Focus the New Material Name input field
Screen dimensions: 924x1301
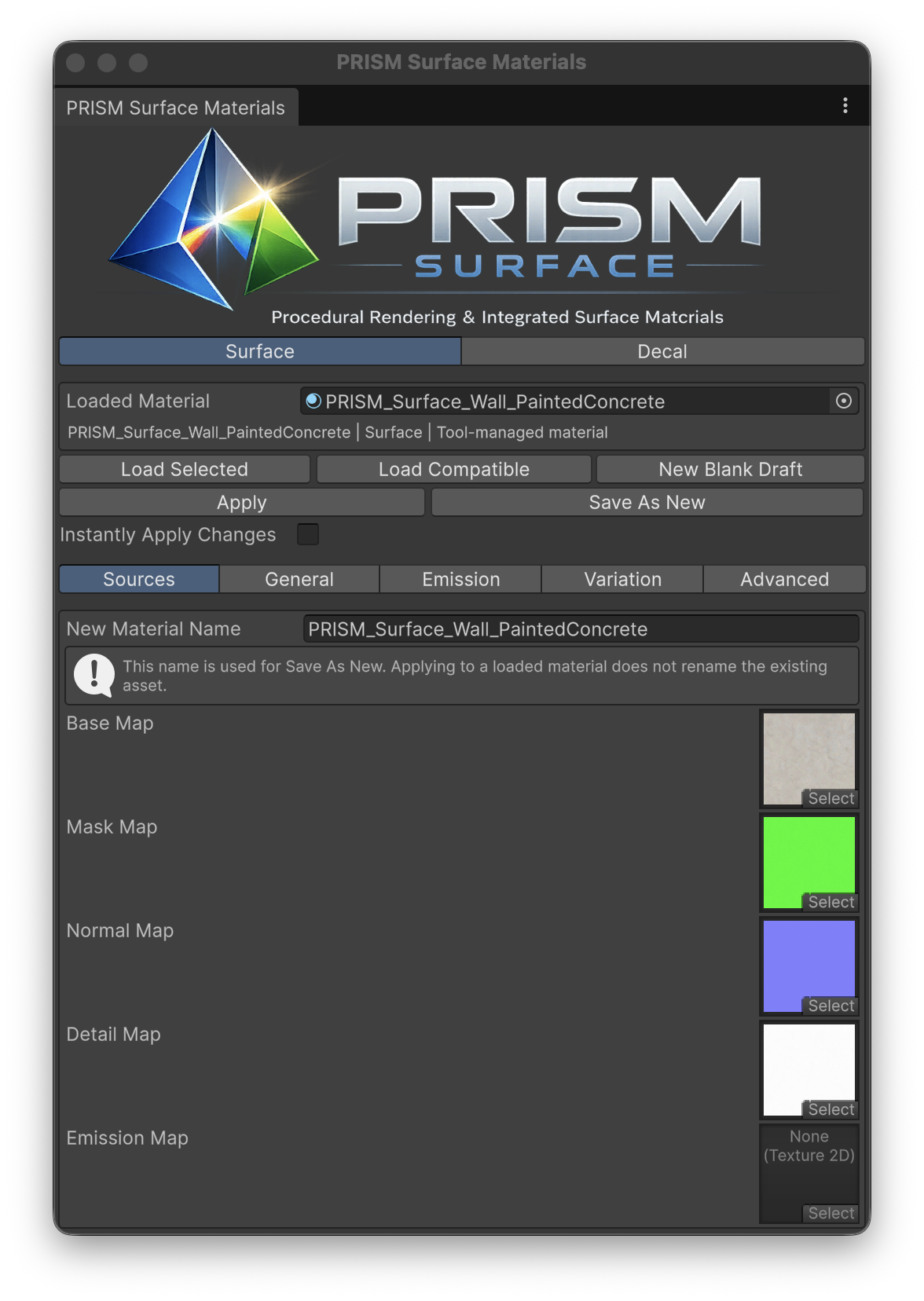click(x=581, y=629)
